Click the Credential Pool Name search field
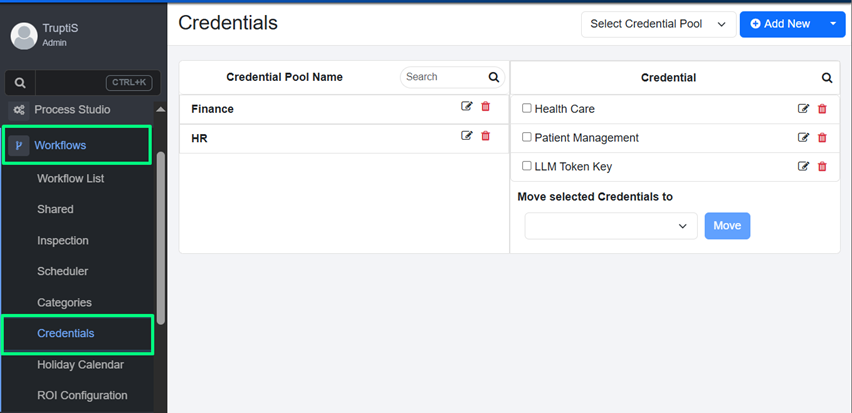852x413 pixels. 443,77
